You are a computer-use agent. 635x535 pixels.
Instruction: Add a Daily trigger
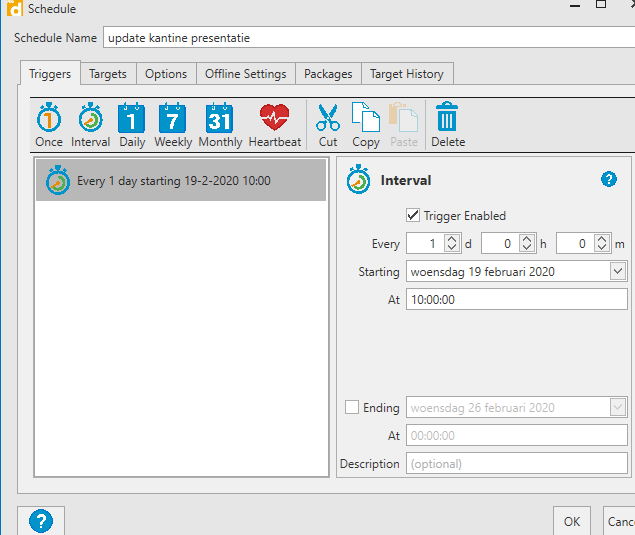pos(132,125)
